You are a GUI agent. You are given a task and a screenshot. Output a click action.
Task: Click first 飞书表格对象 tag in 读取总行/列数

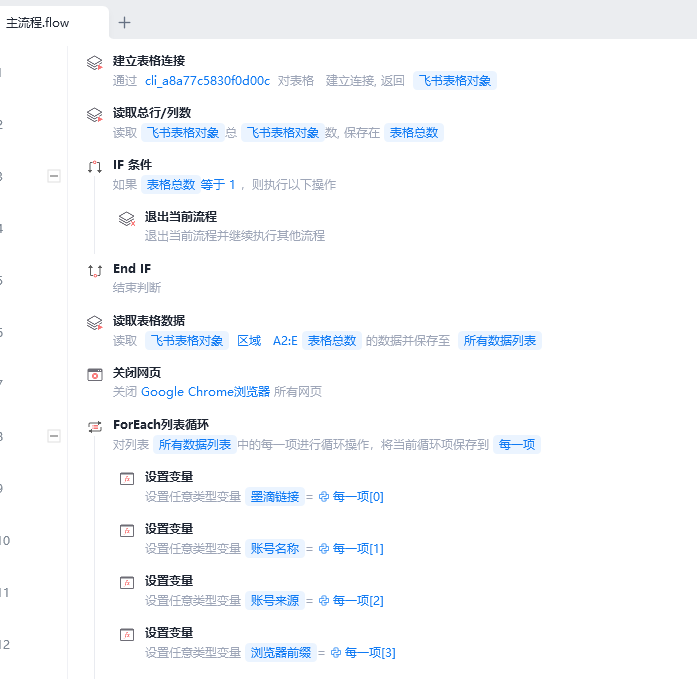click(183, 133)
